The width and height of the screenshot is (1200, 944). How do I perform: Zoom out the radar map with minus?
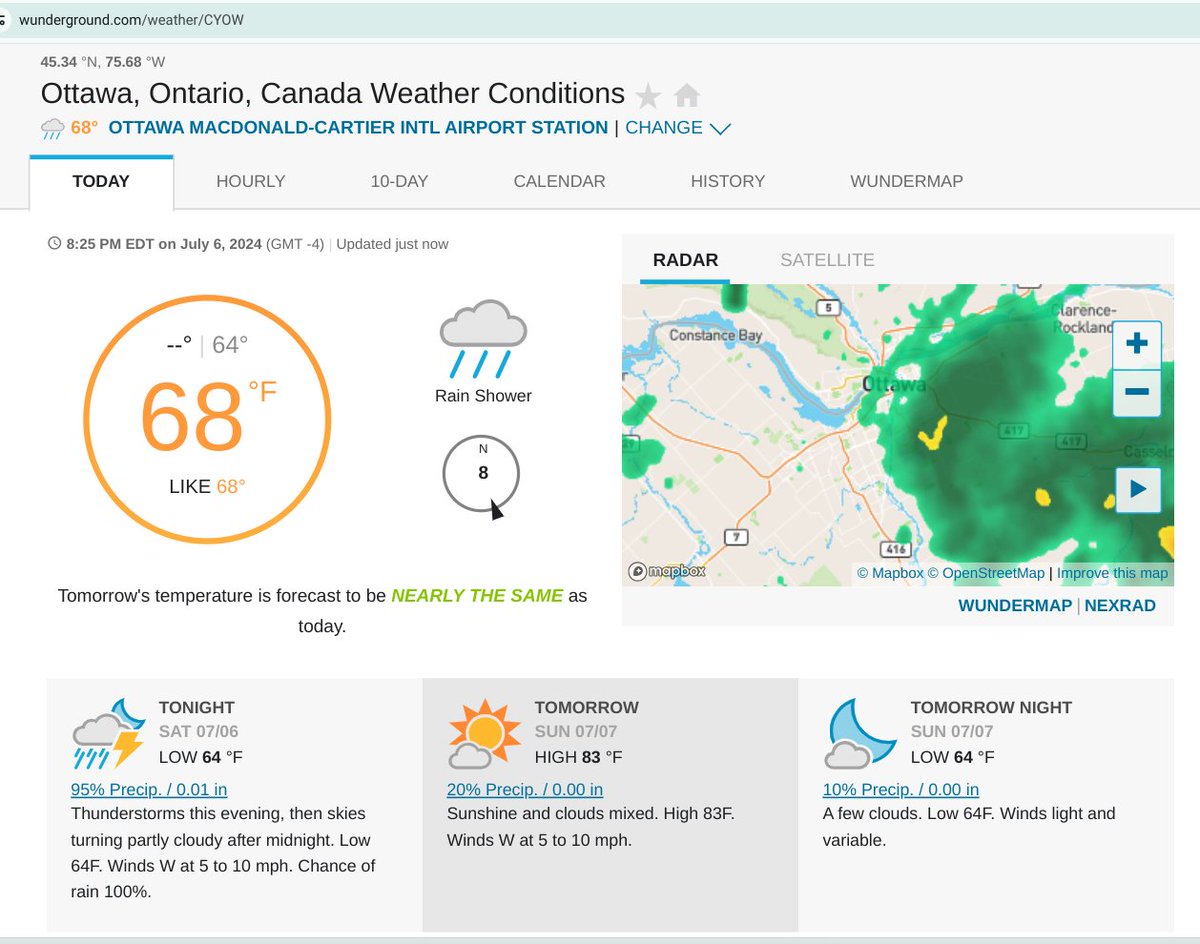click(x=1137, y=392)
